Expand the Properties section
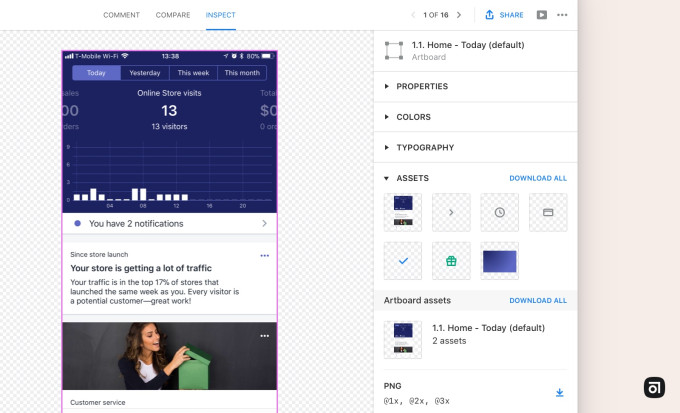The width and height of the screenshot is (680, 413). point(421,86)
